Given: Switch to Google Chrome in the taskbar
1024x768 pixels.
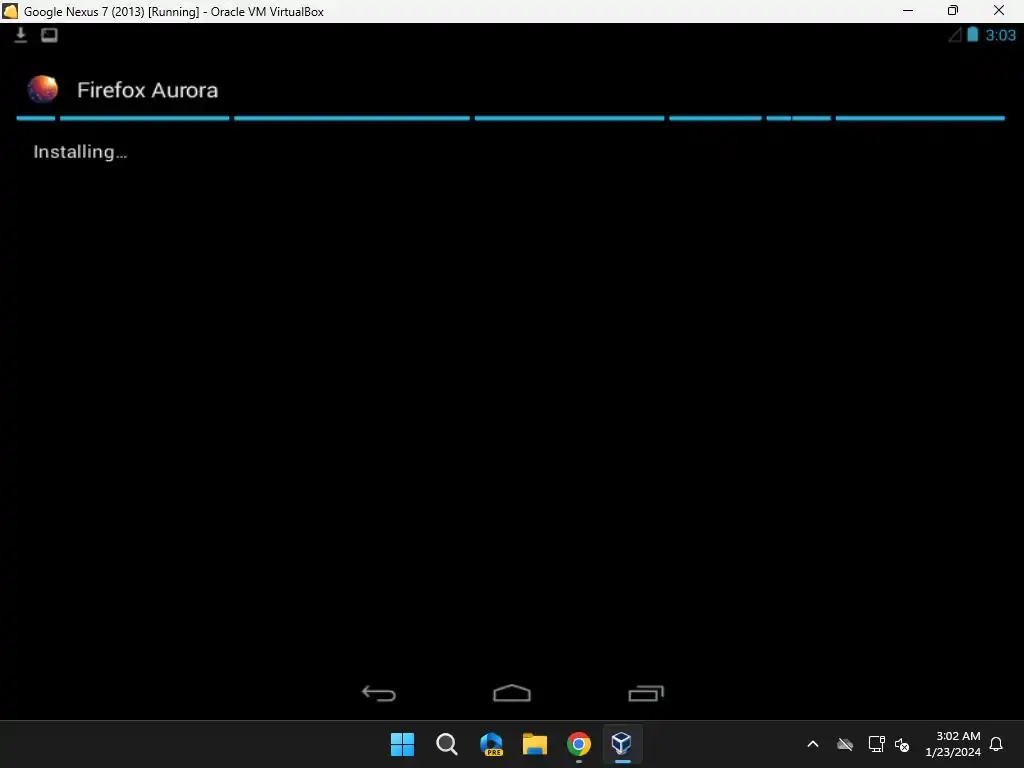Looking at the screenshot, I should (x=579, y=744).
